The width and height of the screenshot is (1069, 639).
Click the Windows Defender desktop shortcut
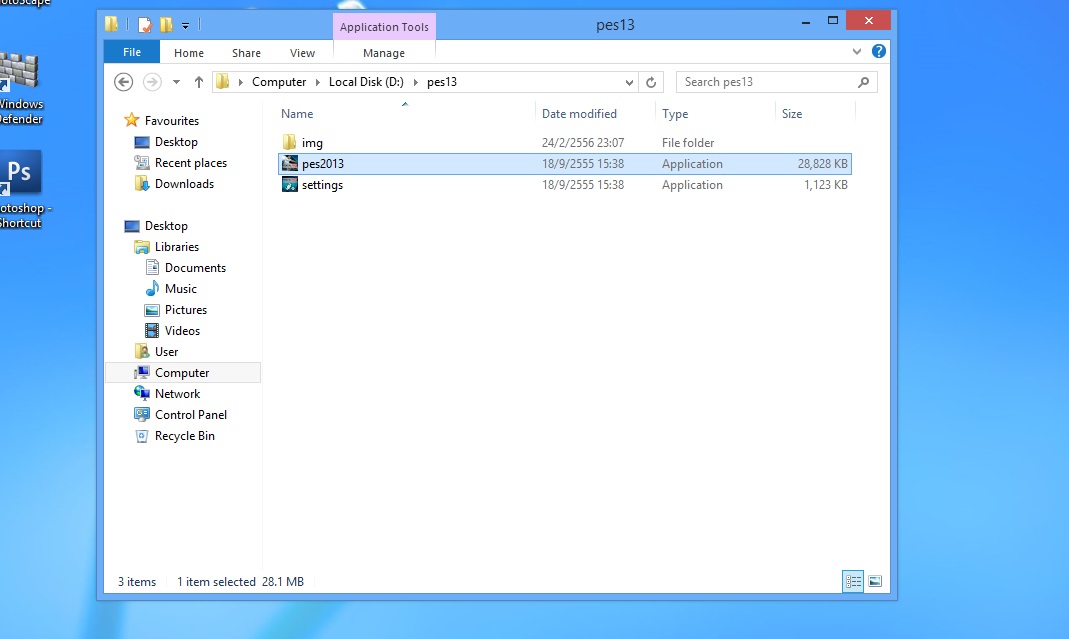click(20, 89)
